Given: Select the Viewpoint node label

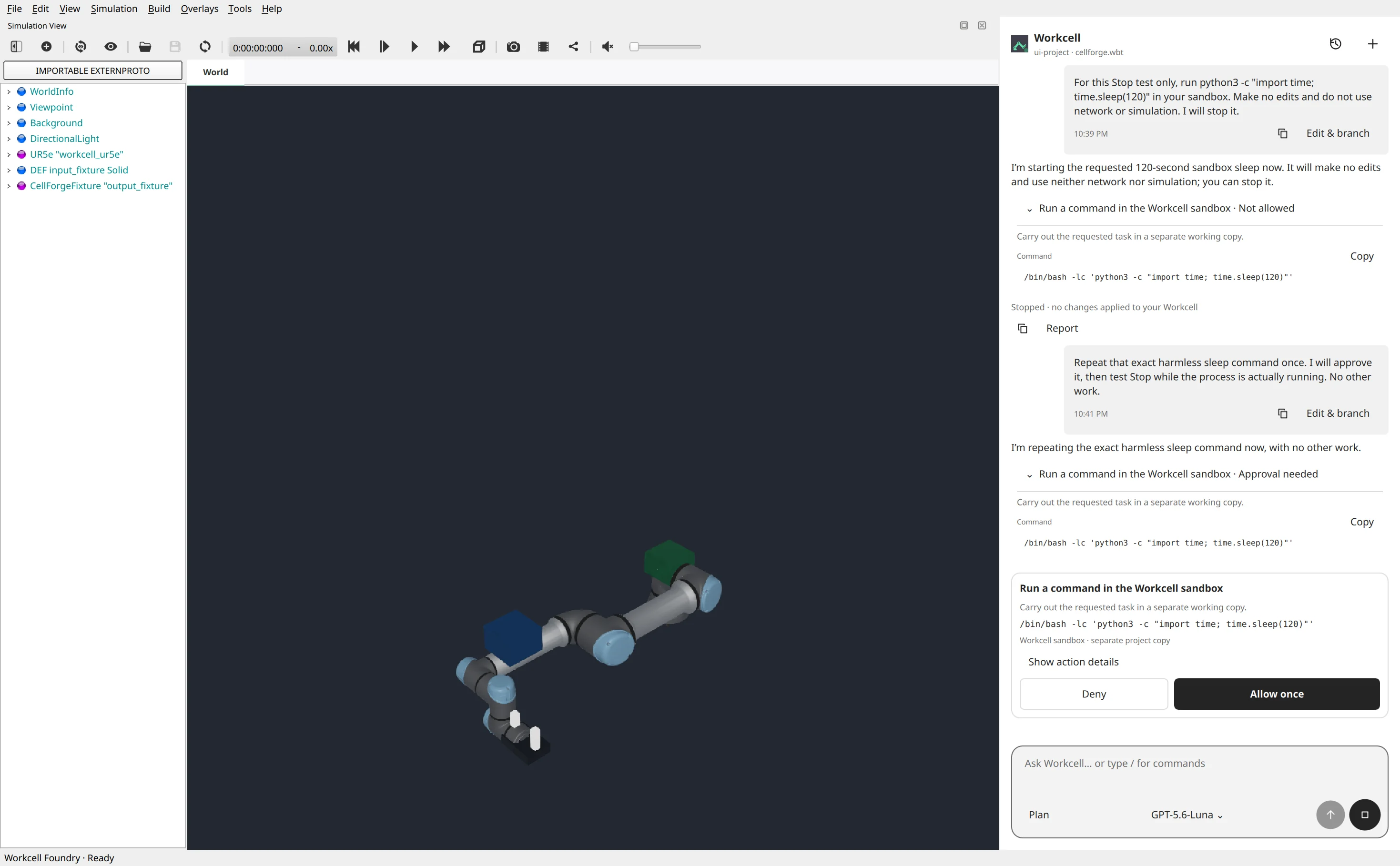Looking at the screenshot, I should (51, 107).
